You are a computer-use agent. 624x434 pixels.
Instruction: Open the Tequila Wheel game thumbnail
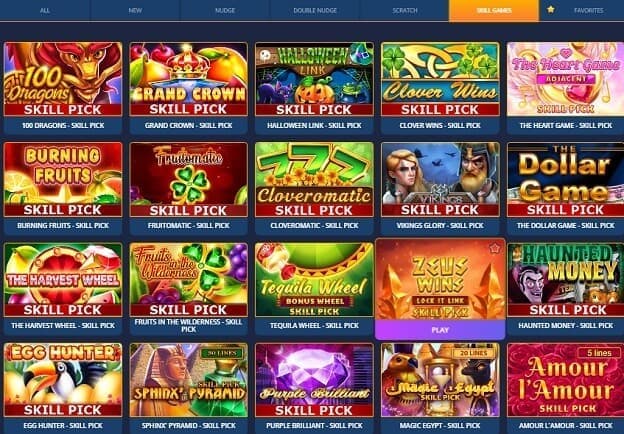pos(314,280)
